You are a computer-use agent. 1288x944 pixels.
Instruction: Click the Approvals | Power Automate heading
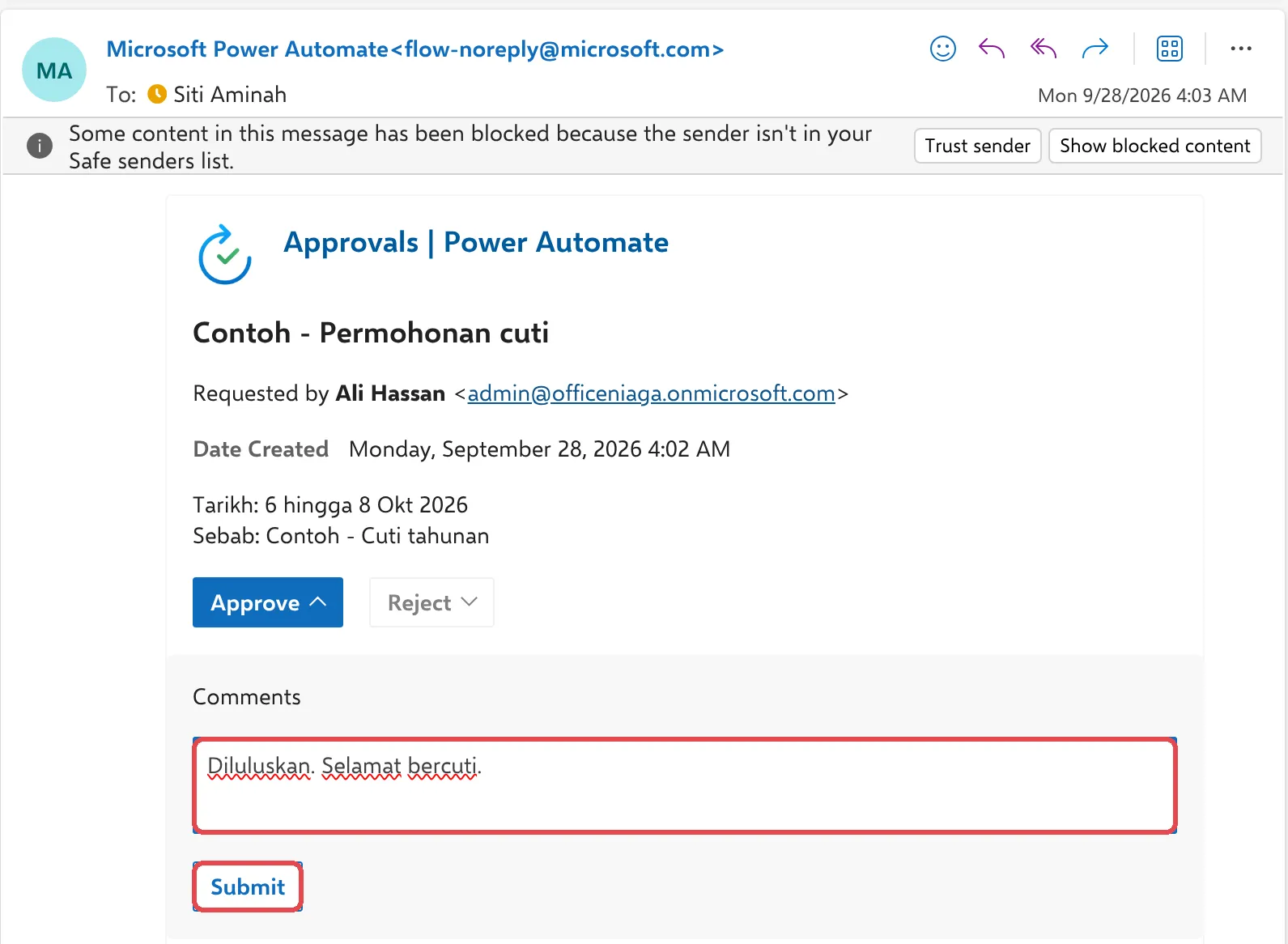tap(476, 242)
